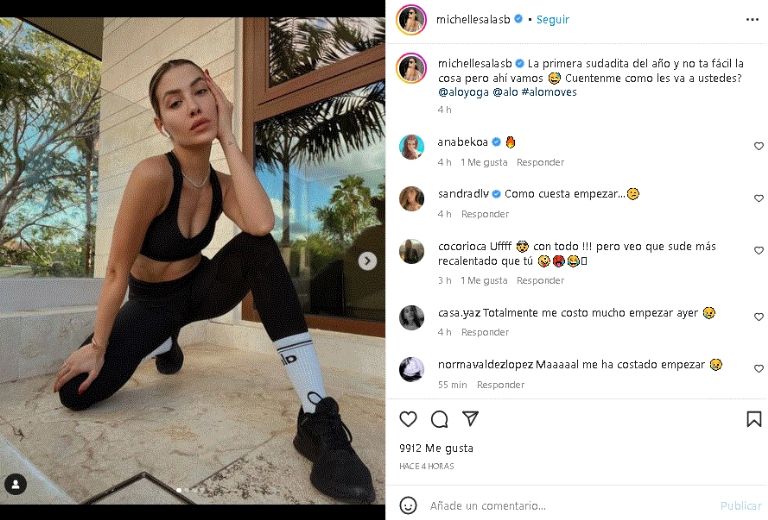Click Seguir to follow michellesalasb
The width and height of the screenshot is (768, 520).
553,19
